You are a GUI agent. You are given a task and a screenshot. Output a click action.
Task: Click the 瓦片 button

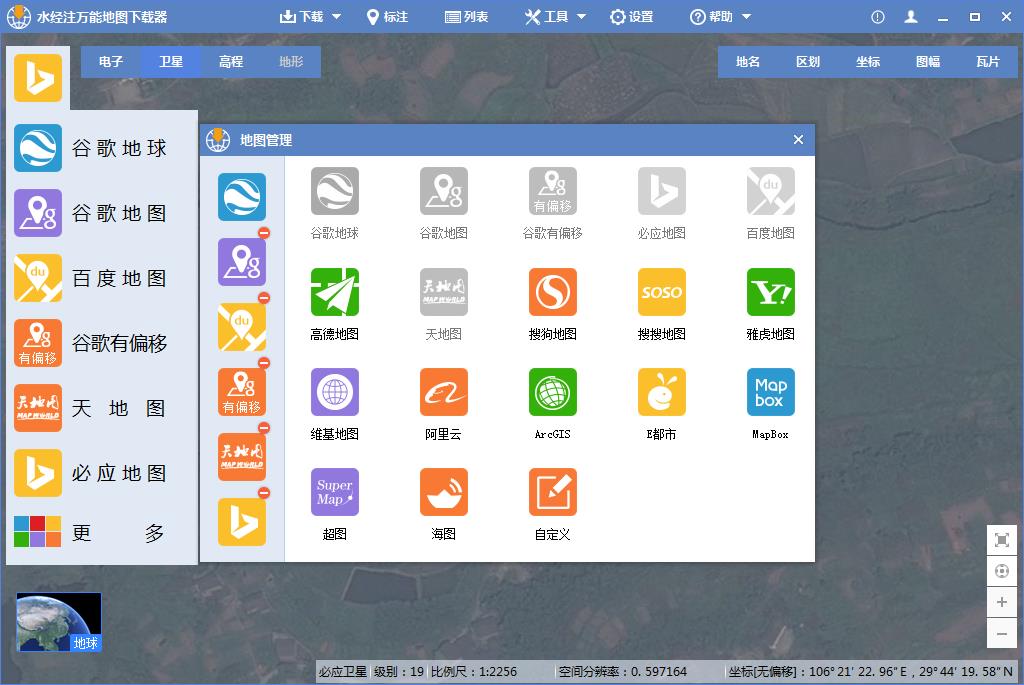point(988,61)
